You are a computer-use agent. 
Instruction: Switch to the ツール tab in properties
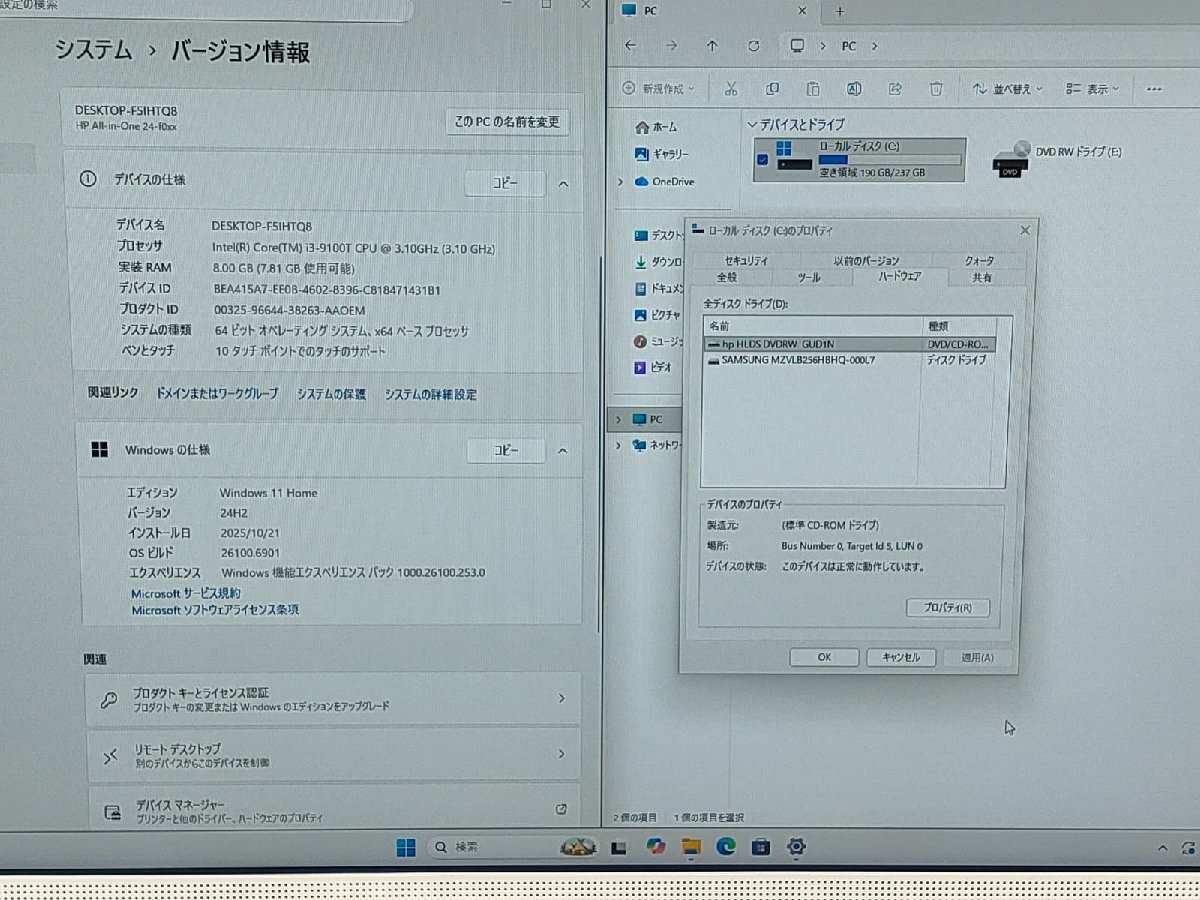click(x=809, y=277)
